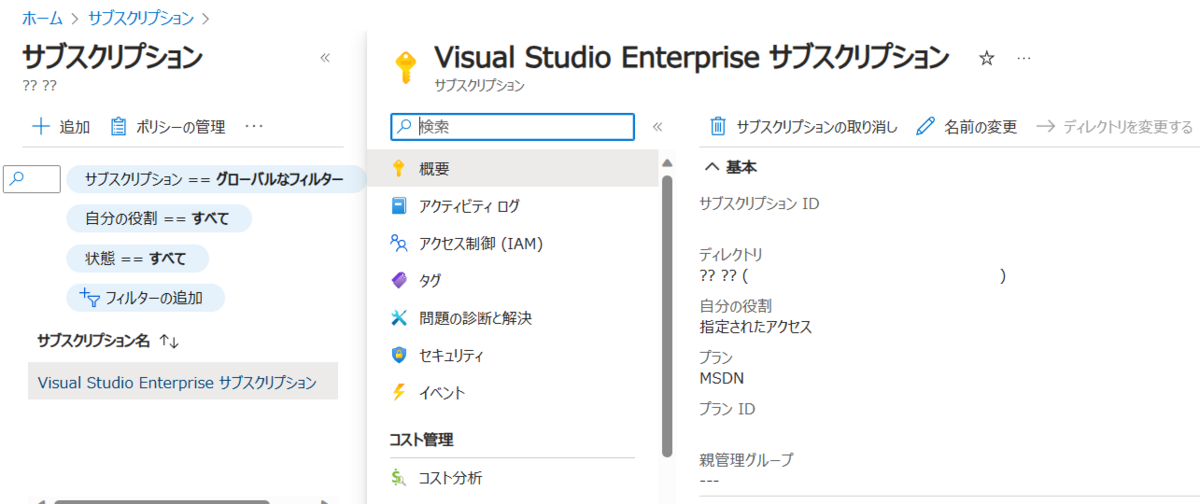Click the ホーム breadcrumb link
This screenshot has width=1200, height=504.
(41, 17)
